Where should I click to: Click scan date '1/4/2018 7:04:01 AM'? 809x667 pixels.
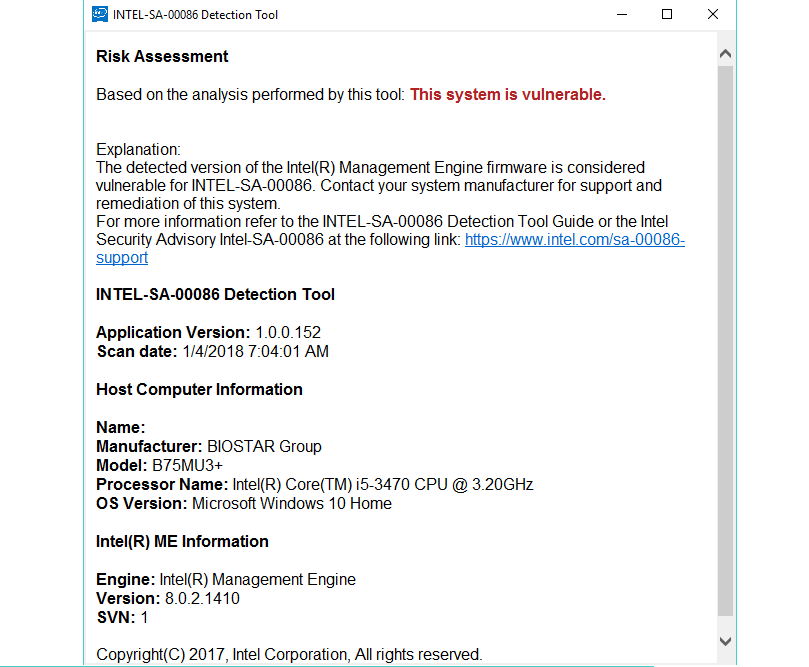point(255,351)
